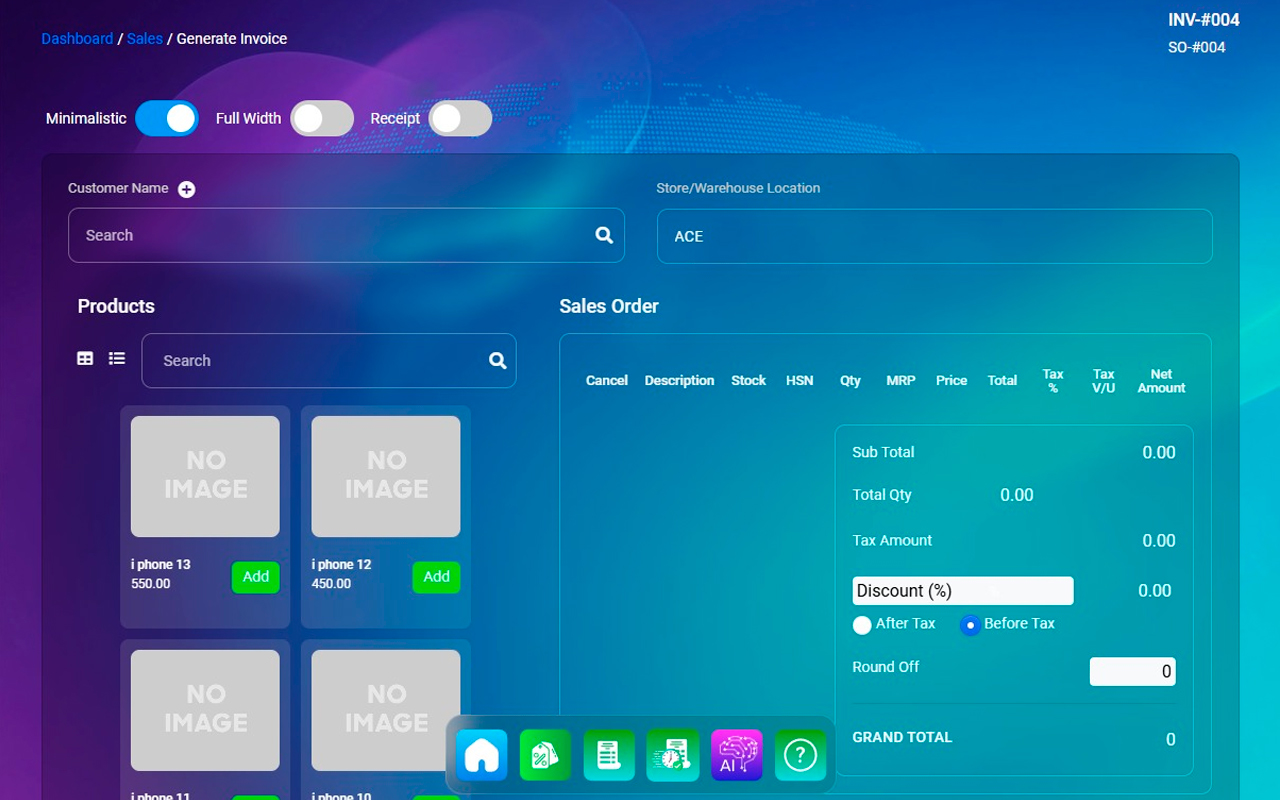Click the i phone 10 product image
The width and height of the screenshot is (1280, 800).
(x=386, y=710)
